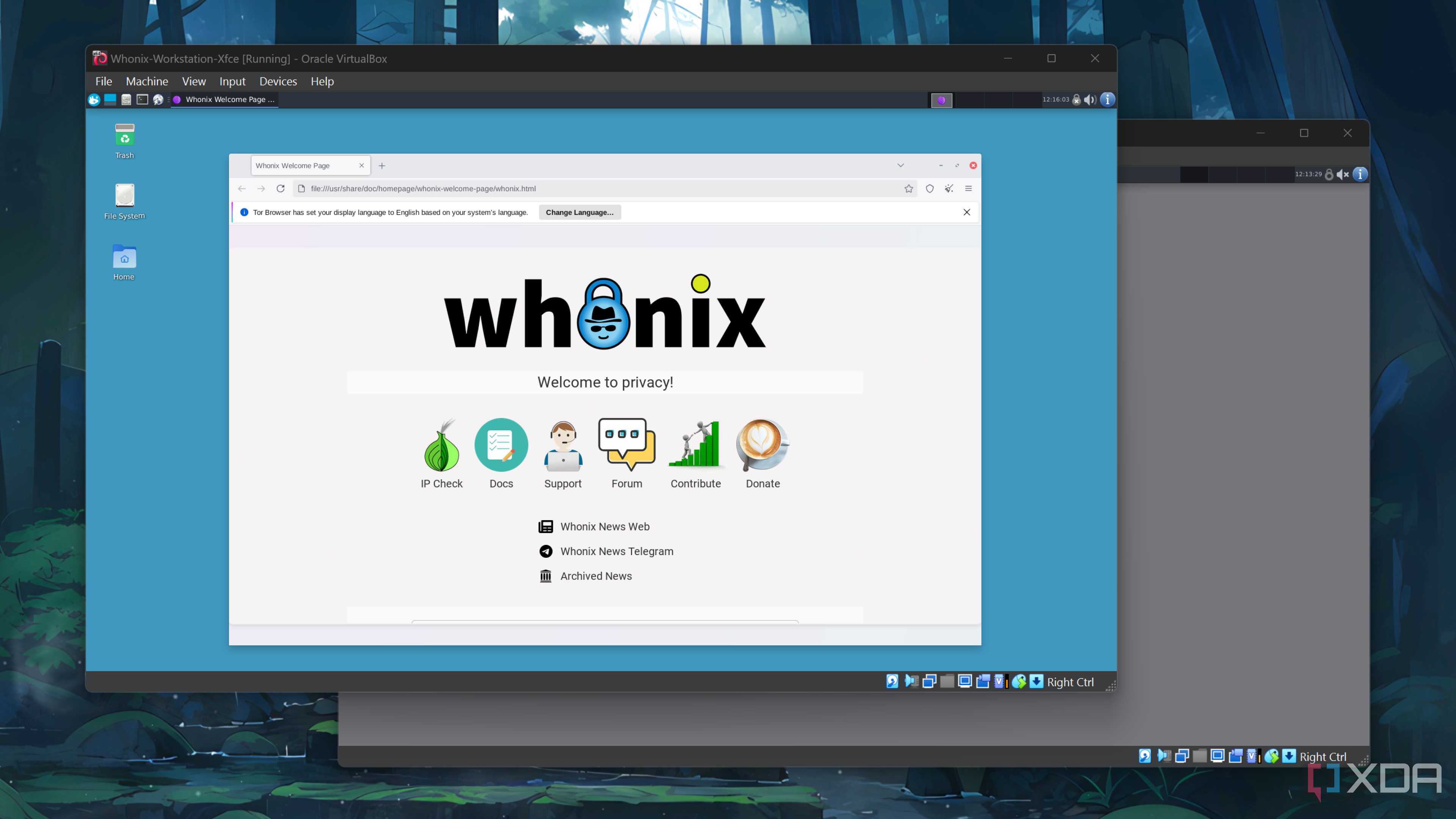Click the CPU virtualization chip status icon

(1001, 682)
